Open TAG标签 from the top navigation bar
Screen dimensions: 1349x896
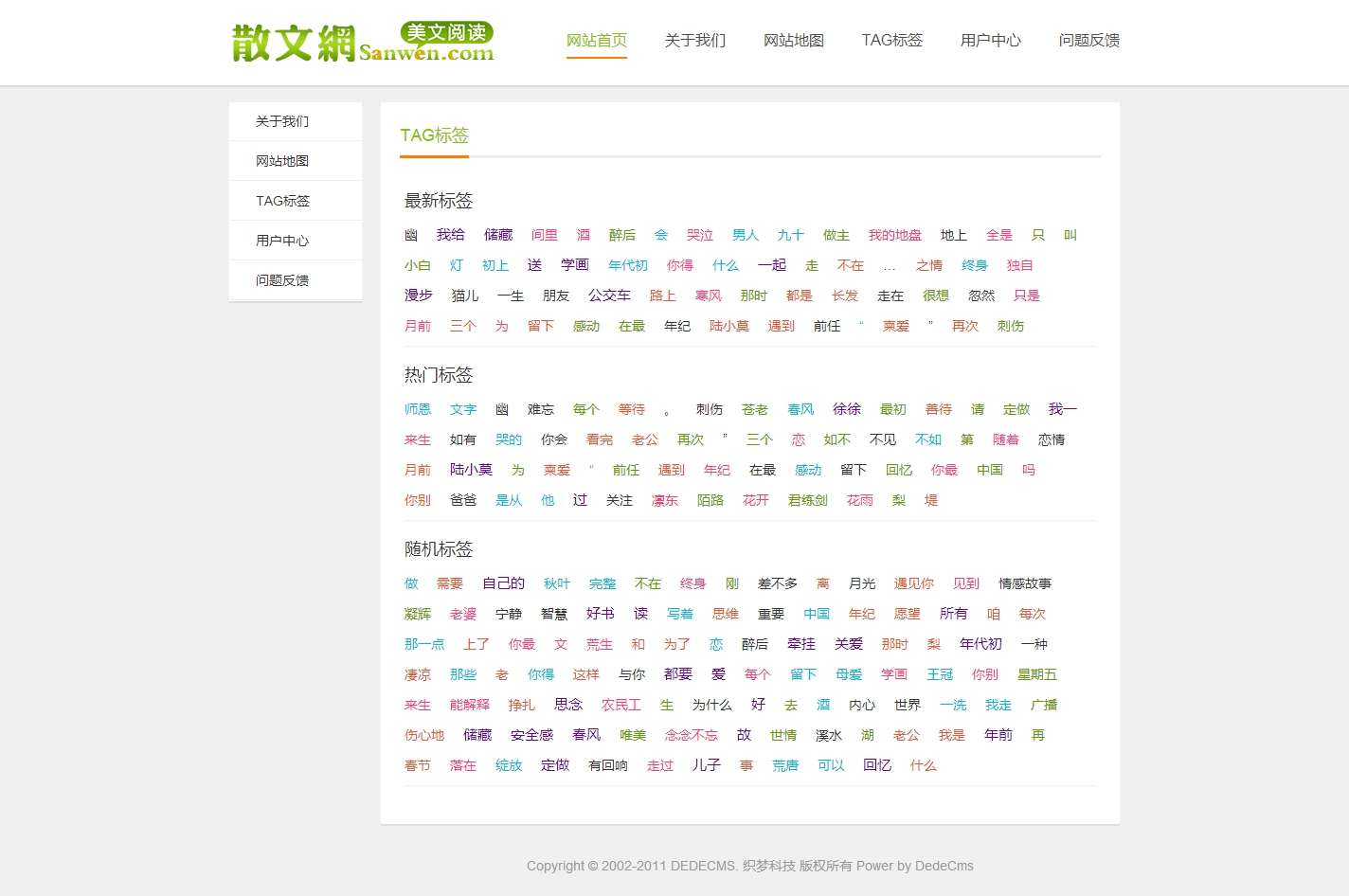(x=891, y=41)
